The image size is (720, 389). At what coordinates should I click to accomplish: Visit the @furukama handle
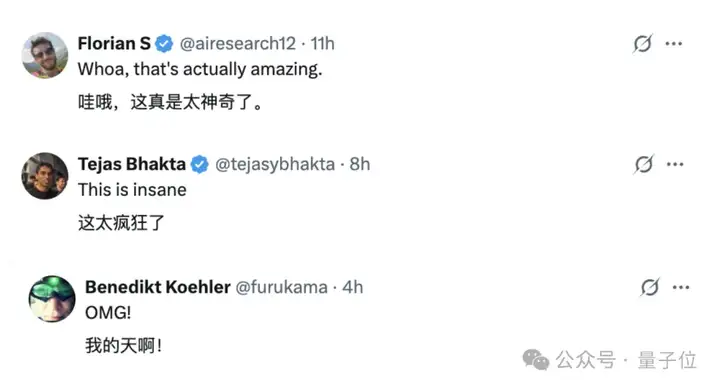(x=281, y=287)
